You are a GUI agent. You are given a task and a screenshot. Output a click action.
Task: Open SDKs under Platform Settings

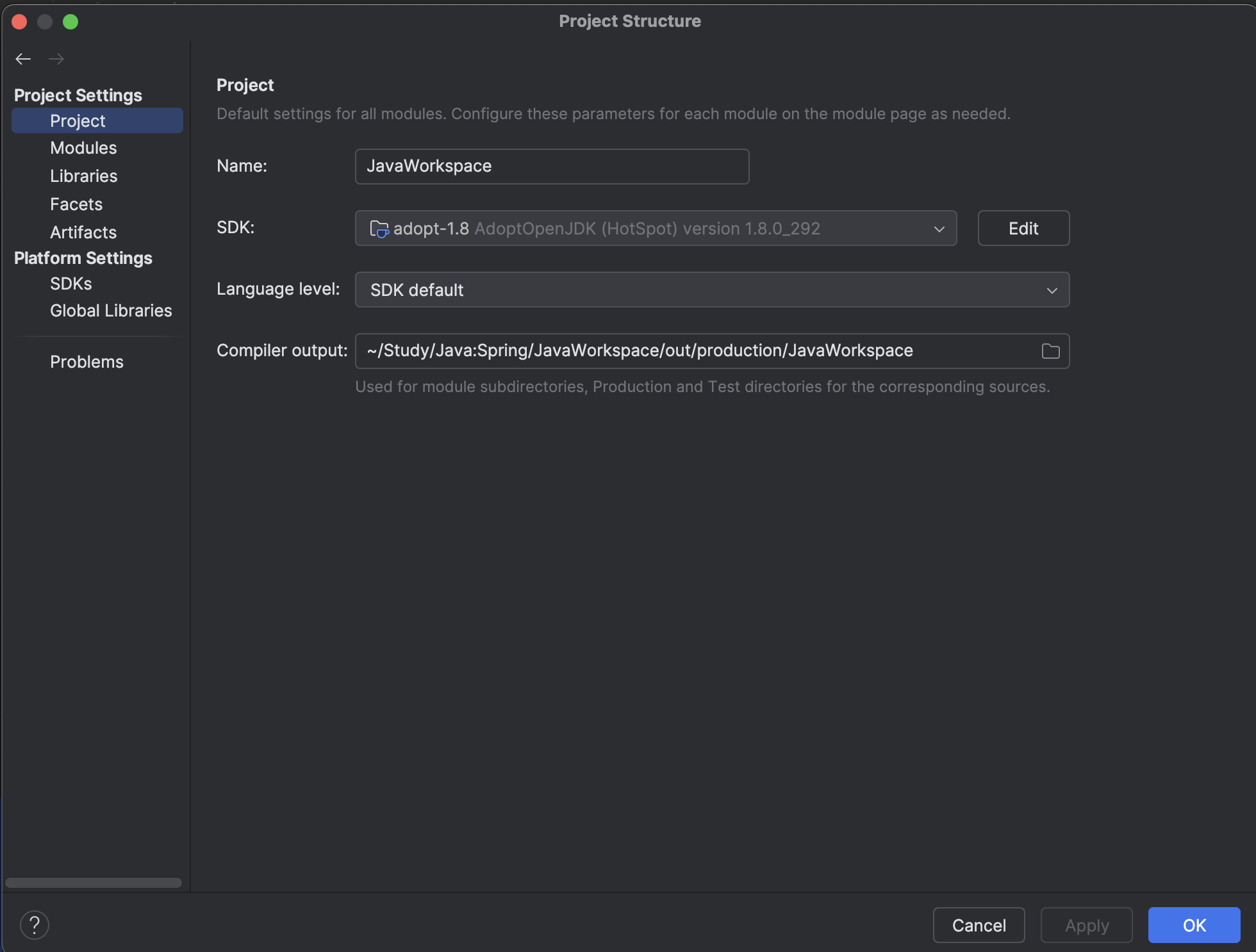(x=71, y=284)
